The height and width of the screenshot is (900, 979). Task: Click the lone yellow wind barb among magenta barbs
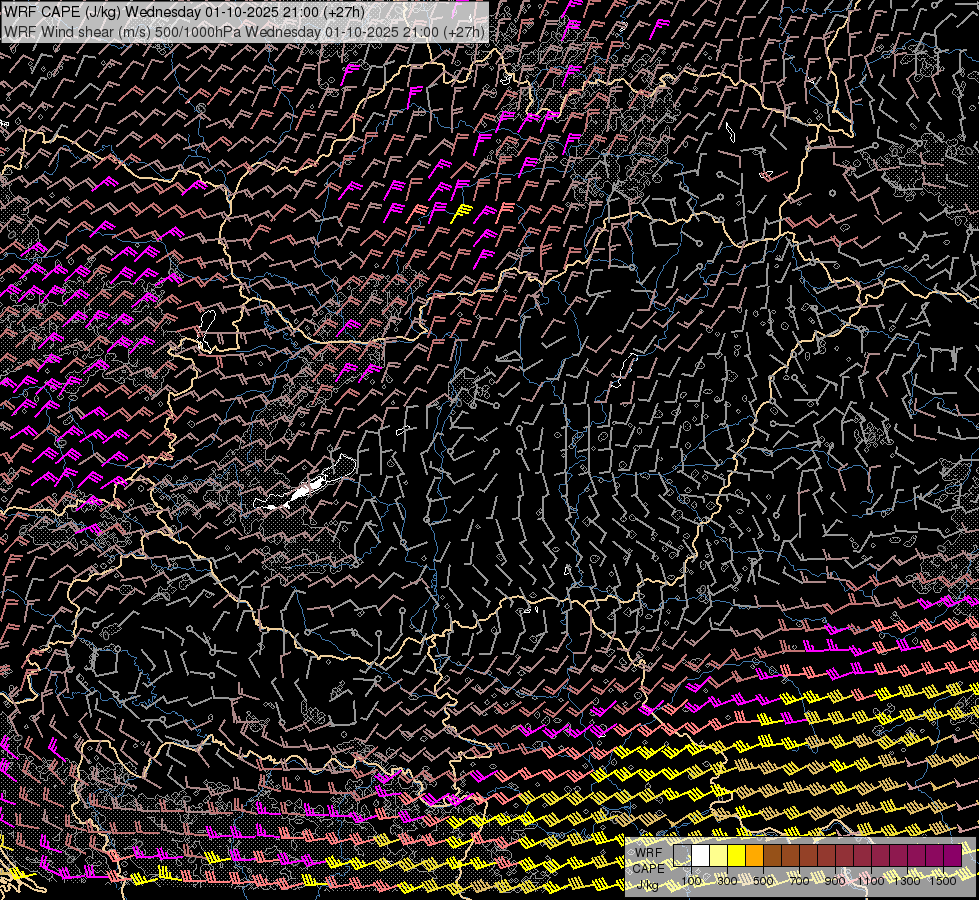[461, 212]
